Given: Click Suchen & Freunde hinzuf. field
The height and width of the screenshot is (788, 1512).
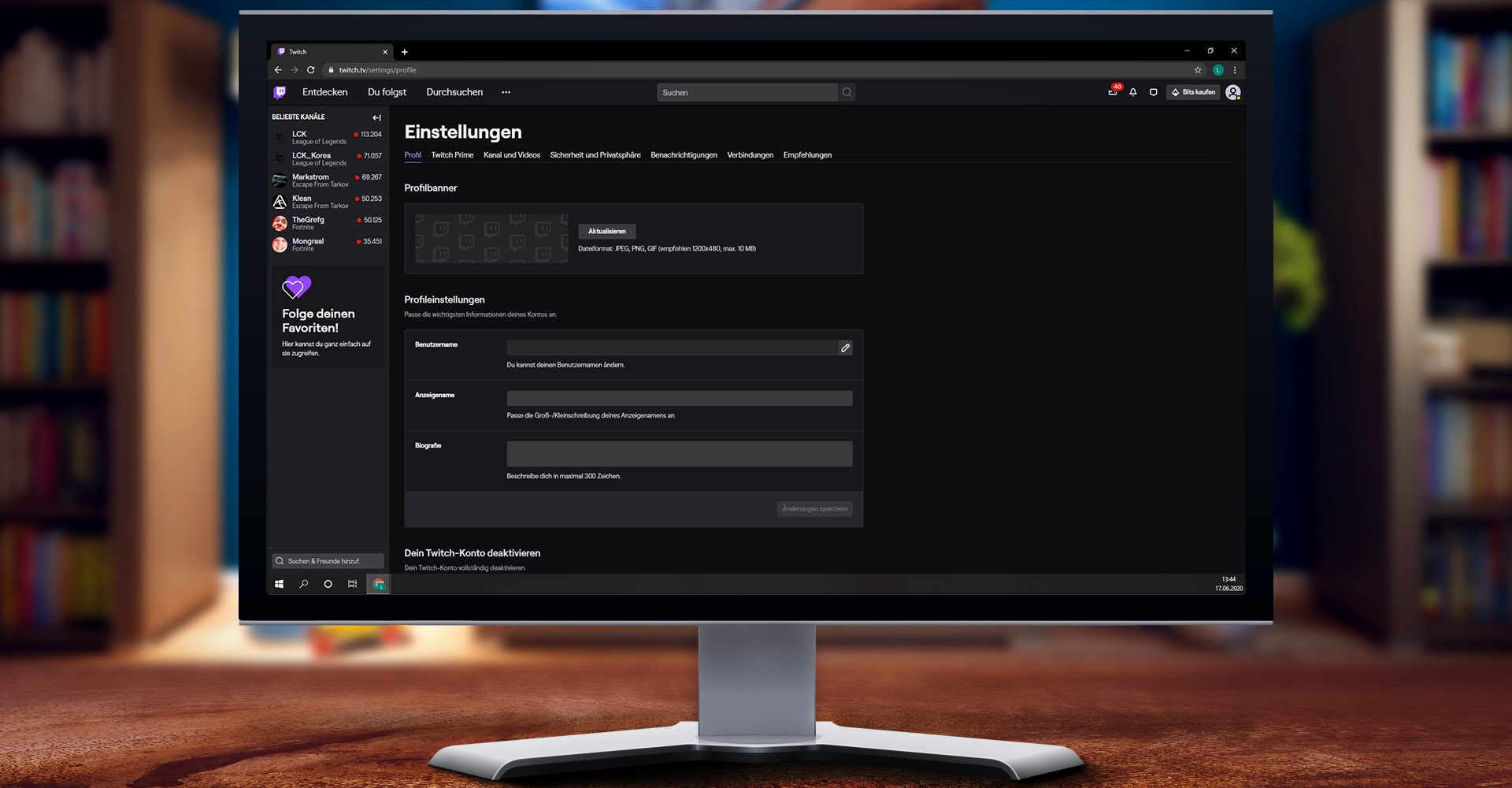Looking at the screenshot, I should pos(328,561).
